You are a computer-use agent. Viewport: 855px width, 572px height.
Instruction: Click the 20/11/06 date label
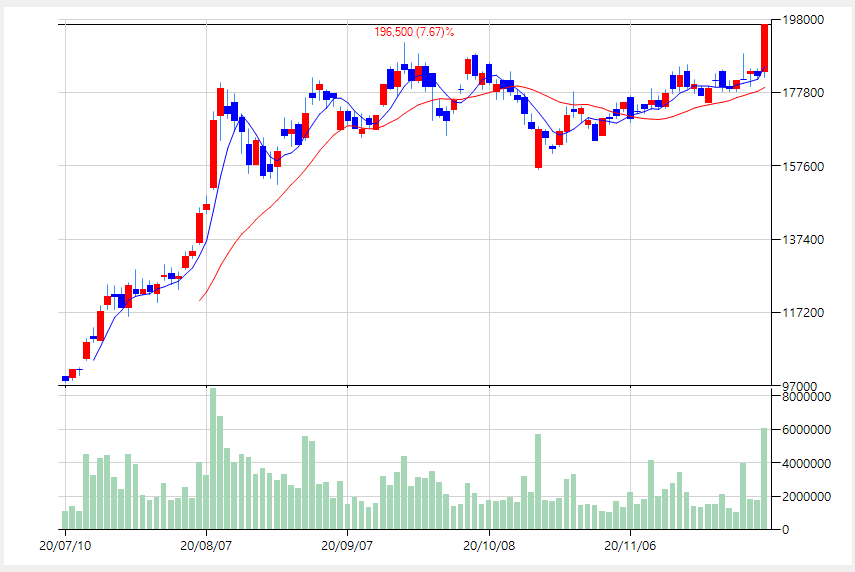click(630, 546)
